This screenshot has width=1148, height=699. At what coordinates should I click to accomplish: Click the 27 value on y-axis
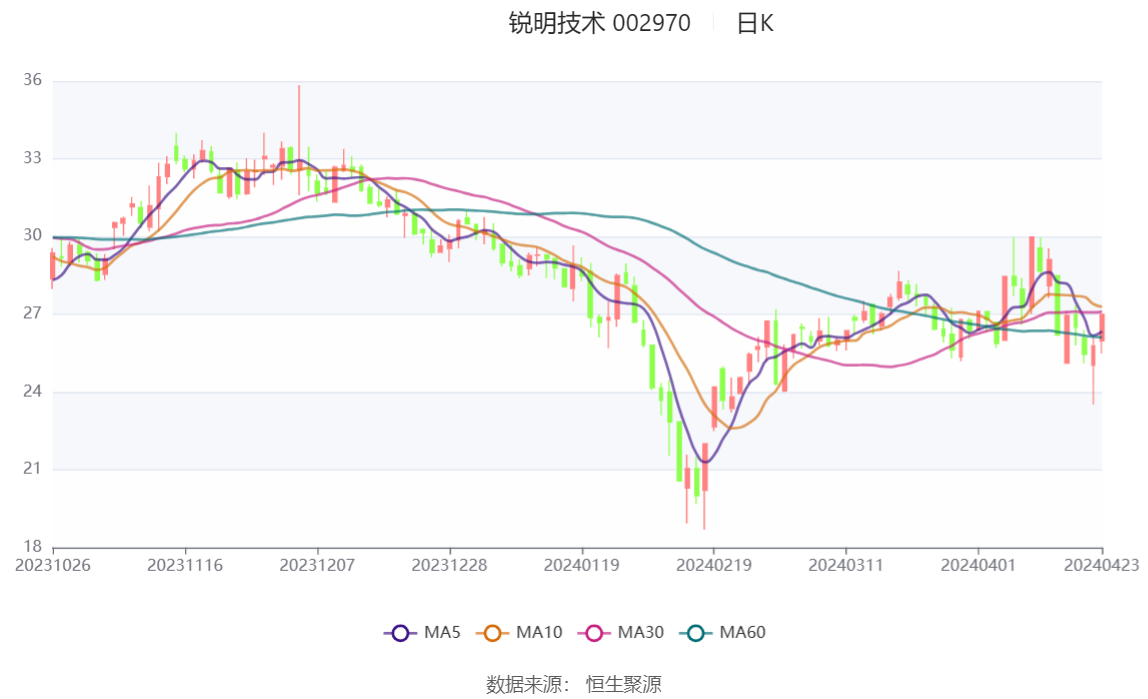tap(32, 313)
